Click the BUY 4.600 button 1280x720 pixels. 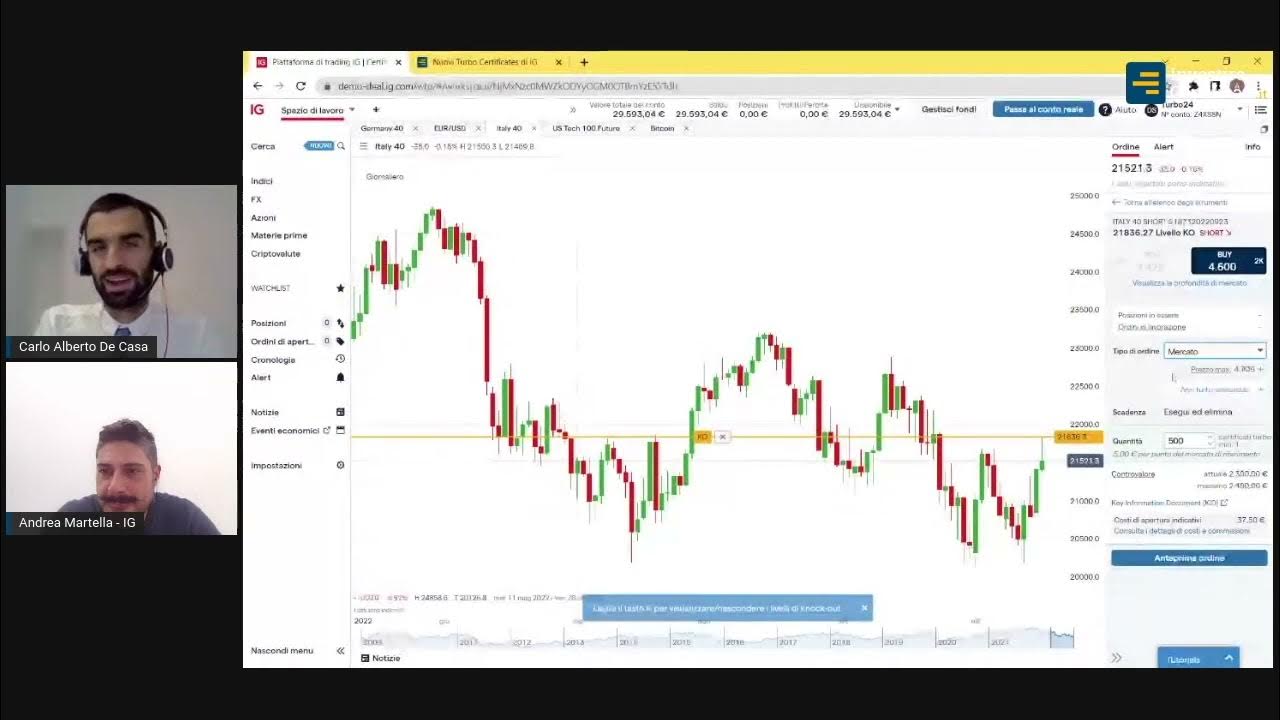click(1228, 261)
